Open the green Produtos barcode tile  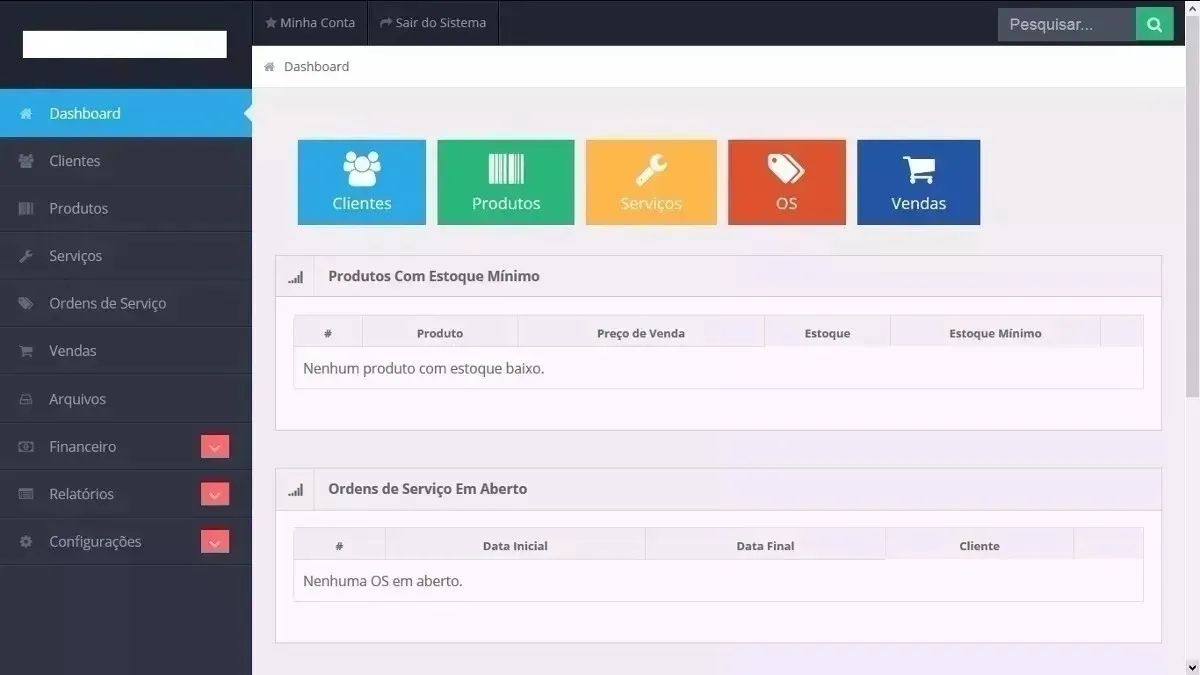506,182
